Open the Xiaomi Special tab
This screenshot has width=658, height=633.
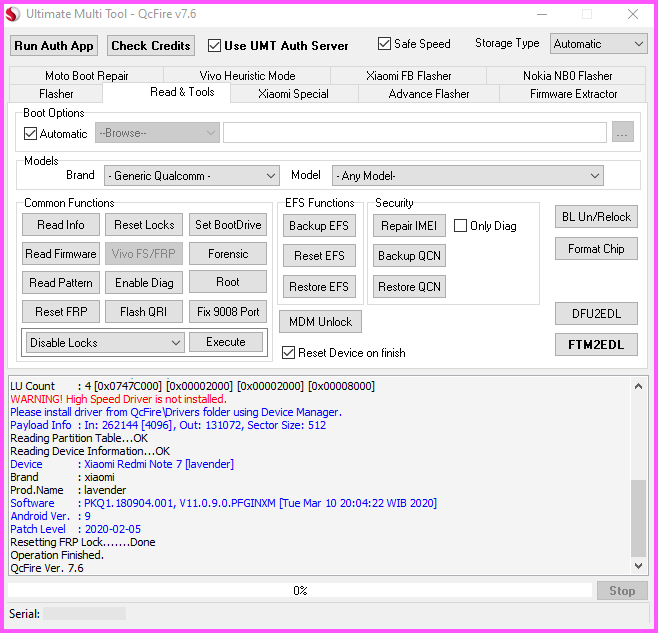coord(293,94)
